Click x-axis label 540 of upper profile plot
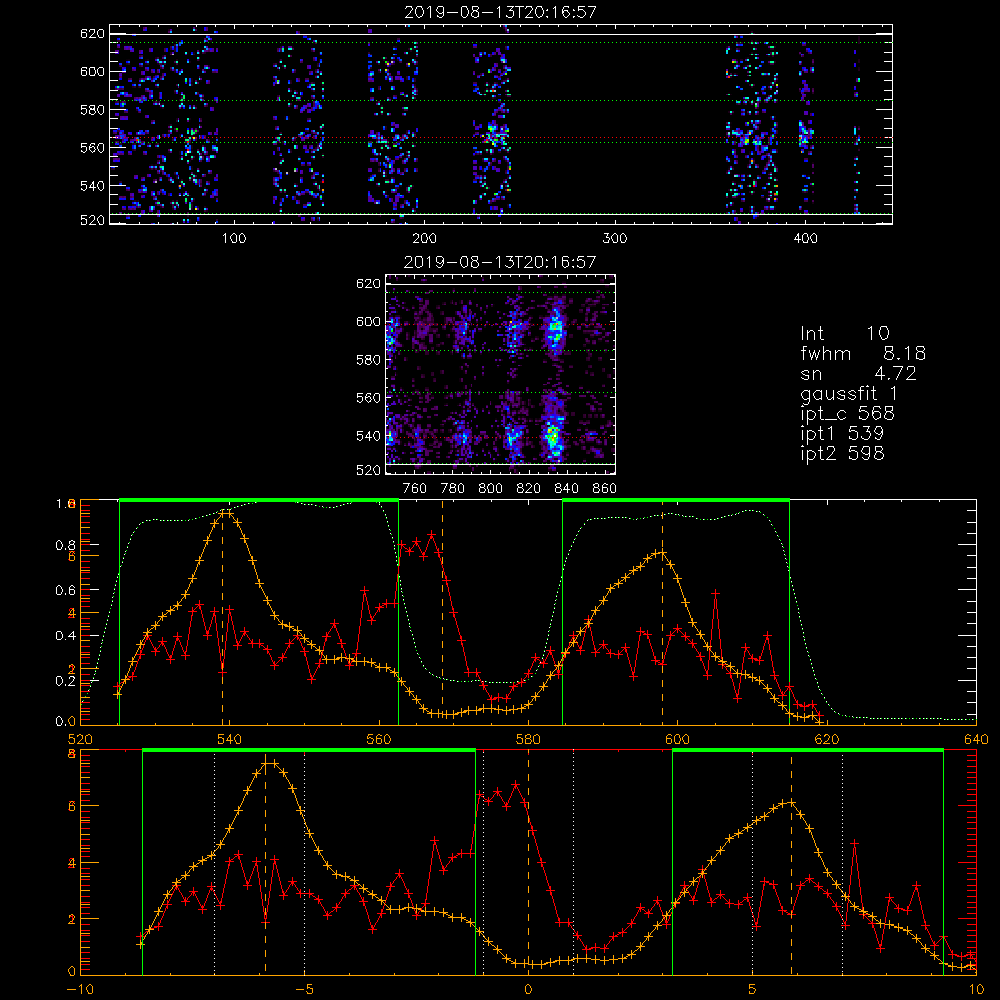The width and height of the screenshot is (1000, 1000). (x=230, y=740)
